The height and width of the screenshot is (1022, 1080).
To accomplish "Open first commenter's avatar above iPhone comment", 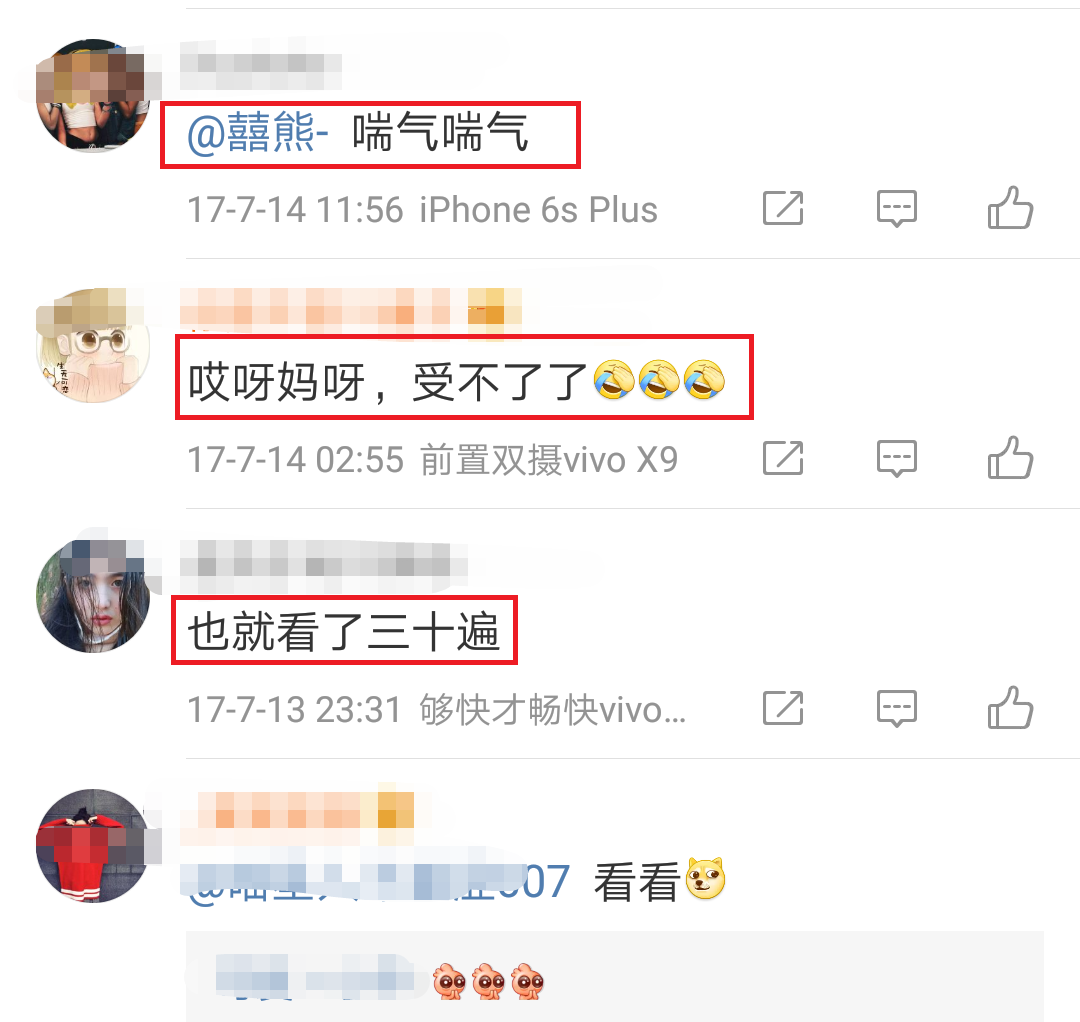I will pyautogui.click(x=93, y=96).
